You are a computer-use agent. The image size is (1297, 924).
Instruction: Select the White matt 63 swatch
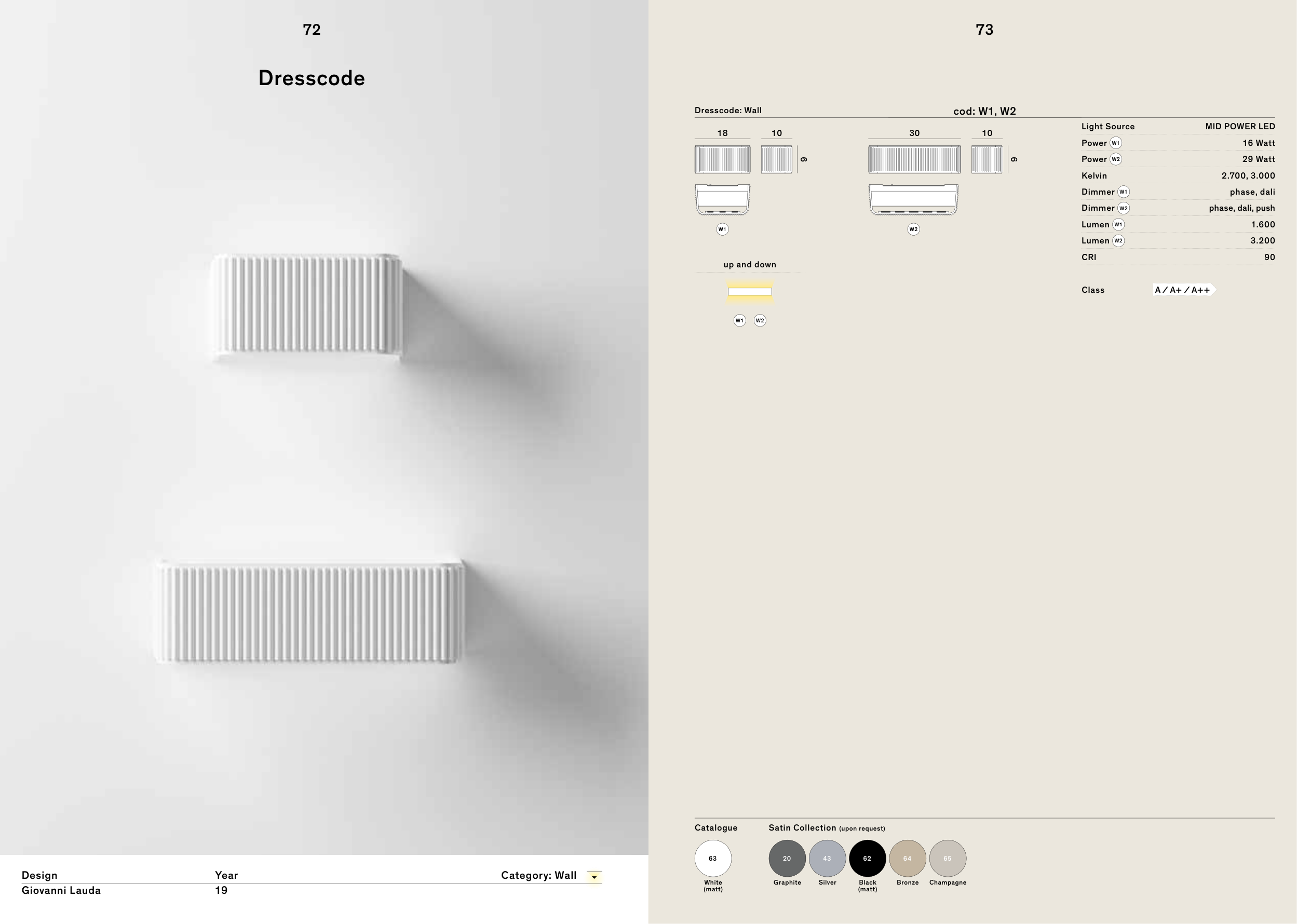[712, 858]
